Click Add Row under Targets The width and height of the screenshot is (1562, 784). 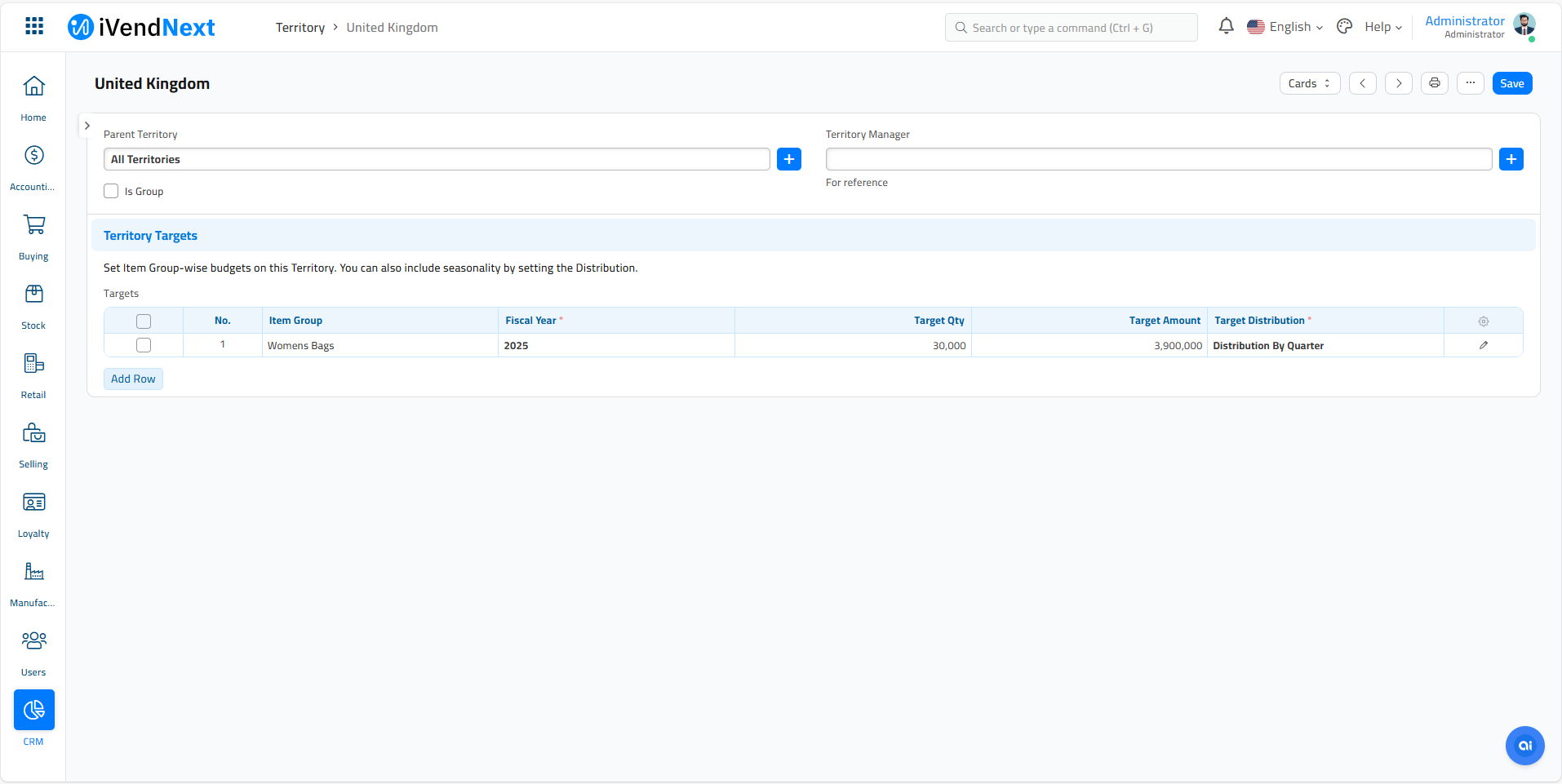(133, 379)
